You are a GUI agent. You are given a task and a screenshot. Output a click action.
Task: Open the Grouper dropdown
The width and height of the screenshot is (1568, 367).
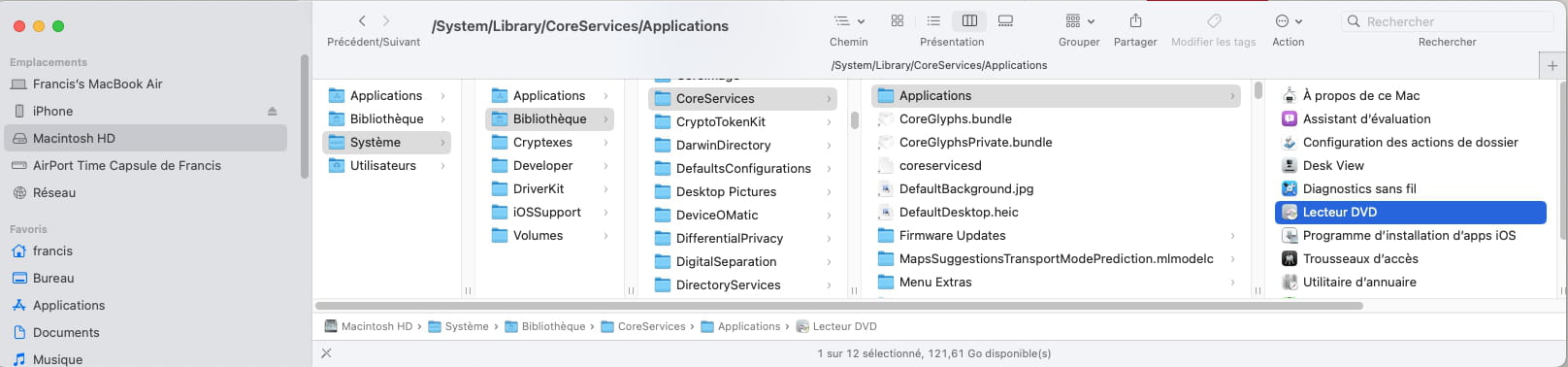1079,20
